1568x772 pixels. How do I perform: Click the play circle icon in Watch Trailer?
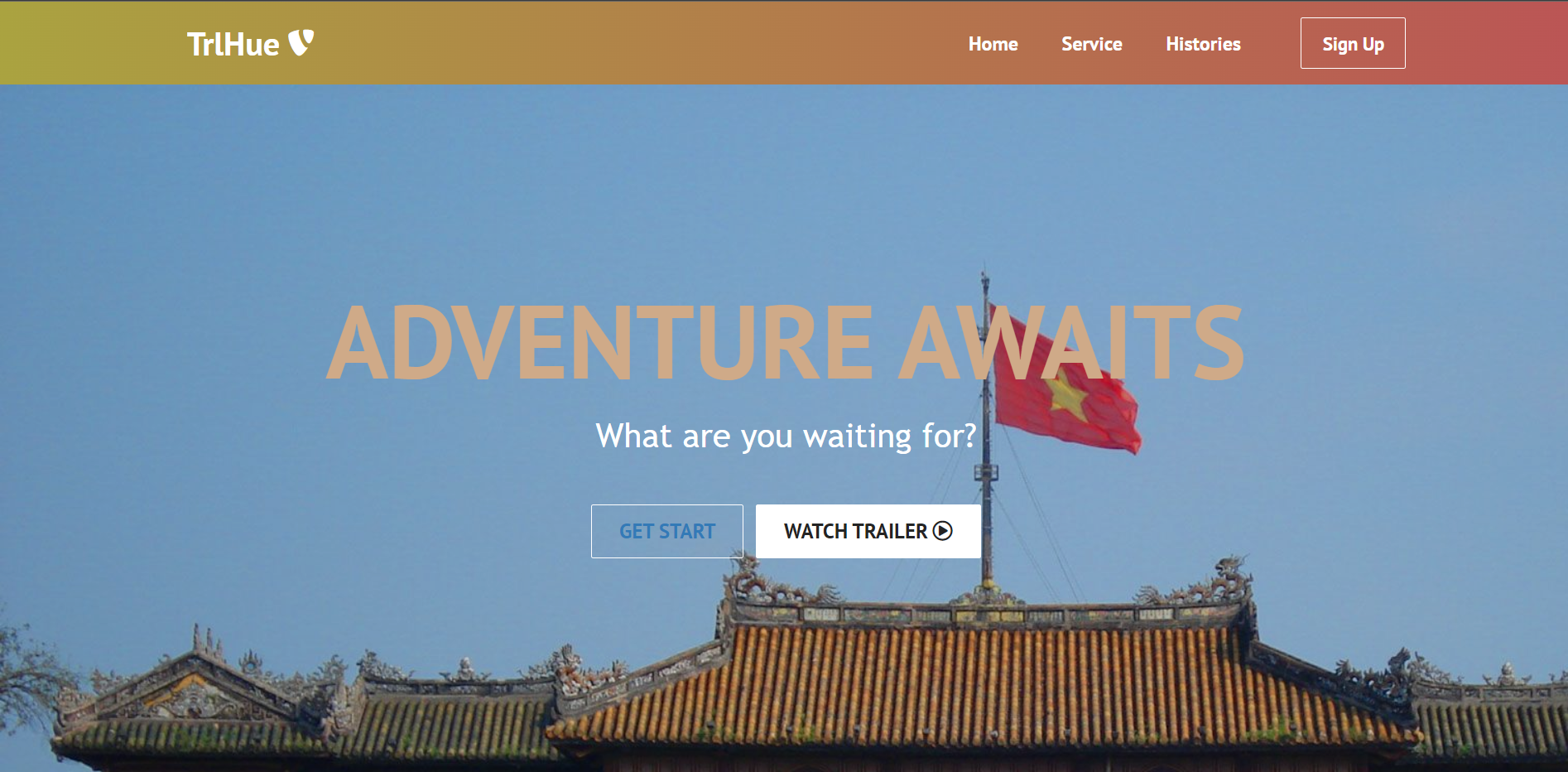click(942, 531)
